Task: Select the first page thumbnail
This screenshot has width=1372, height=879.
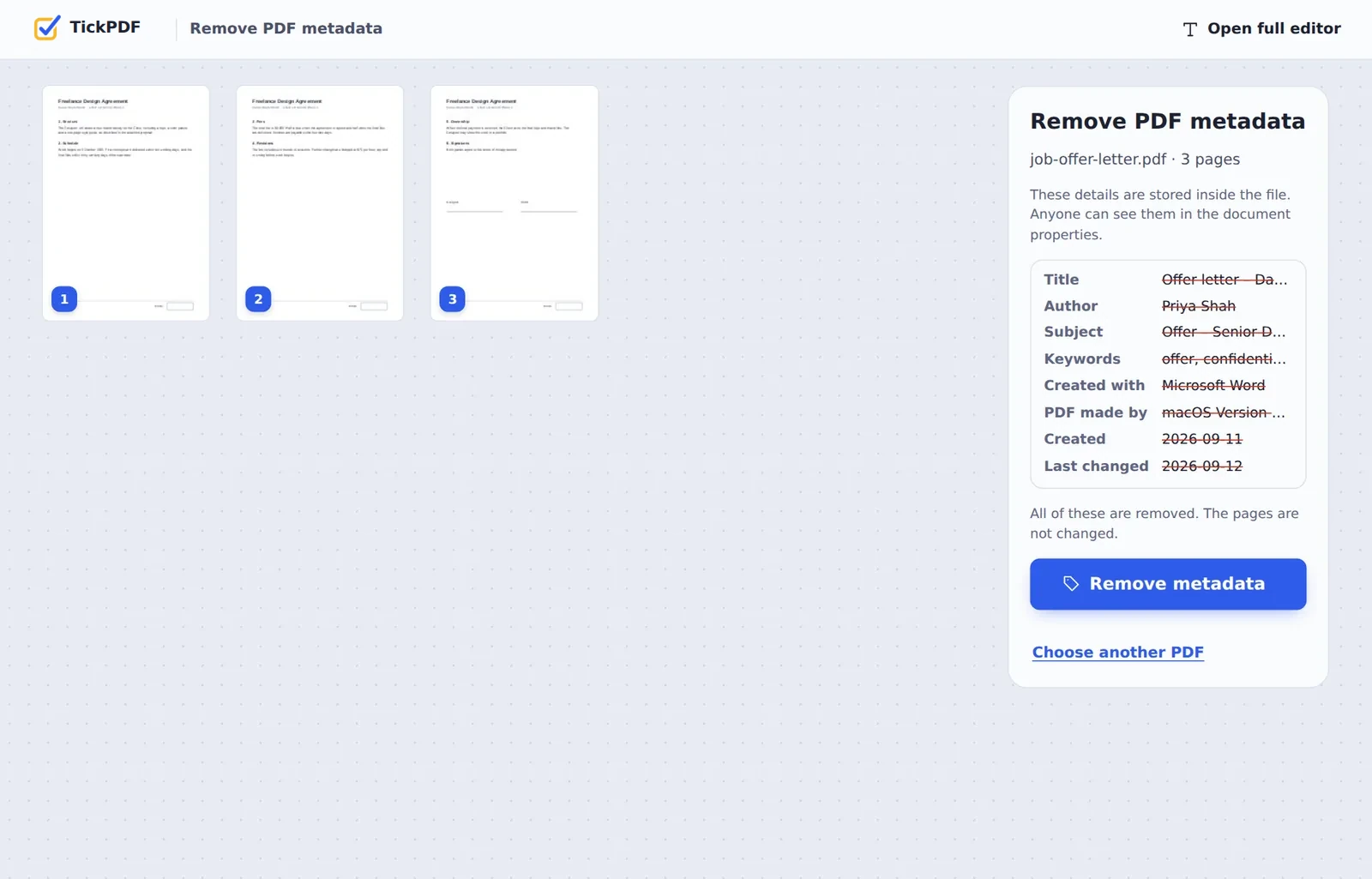Action: (126, 203)
